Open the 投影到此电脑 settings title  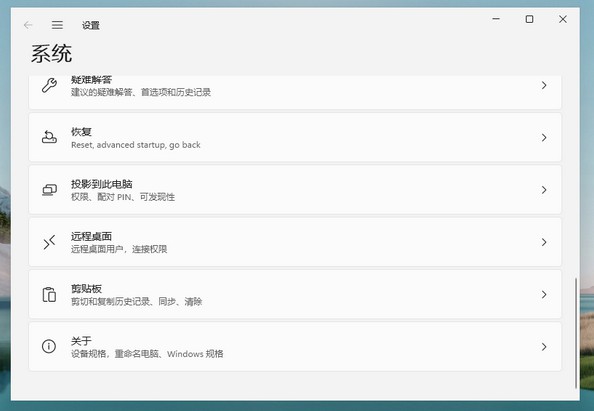102,184
